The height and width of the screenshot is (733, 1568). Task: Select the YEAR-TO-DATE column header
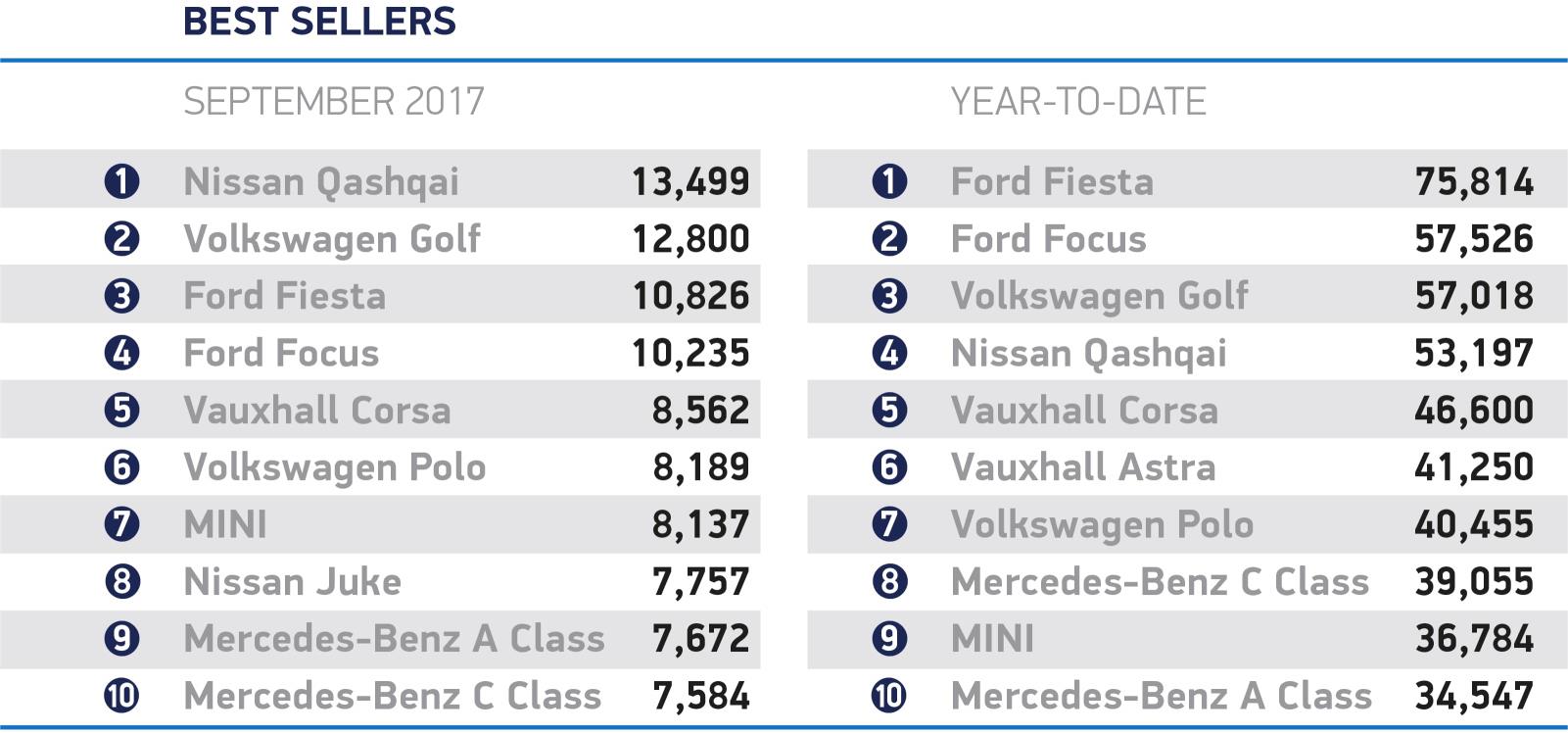[1078, 102]
